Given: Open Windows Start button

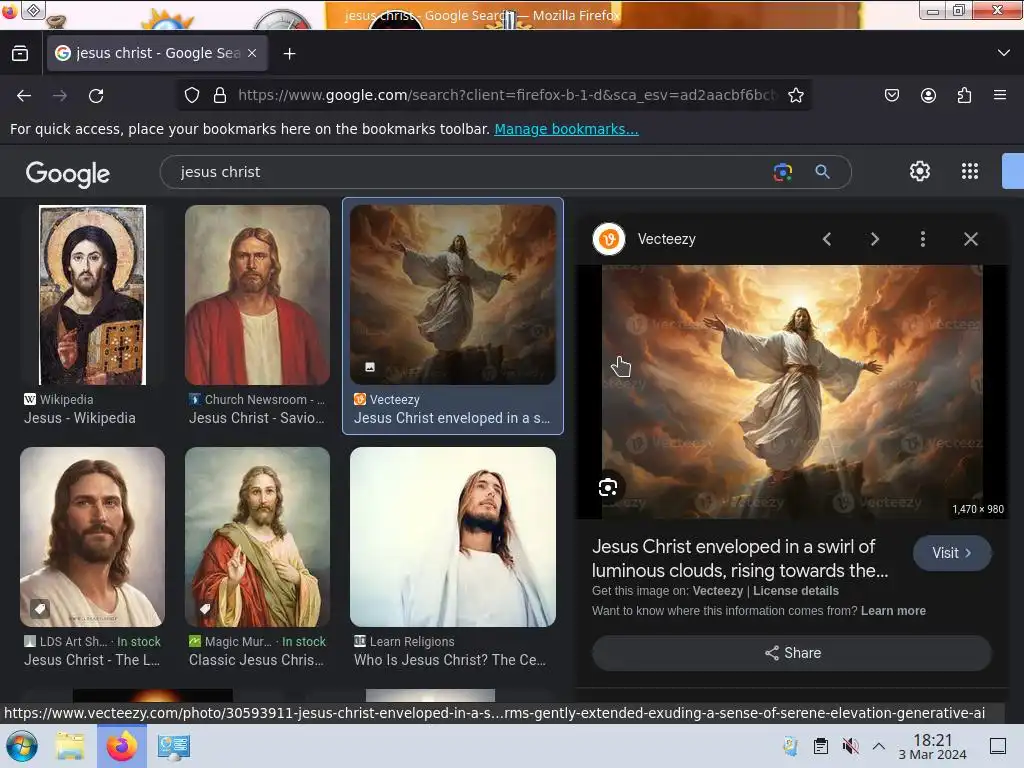Looking at the screenshot, I should click(22, 746).
